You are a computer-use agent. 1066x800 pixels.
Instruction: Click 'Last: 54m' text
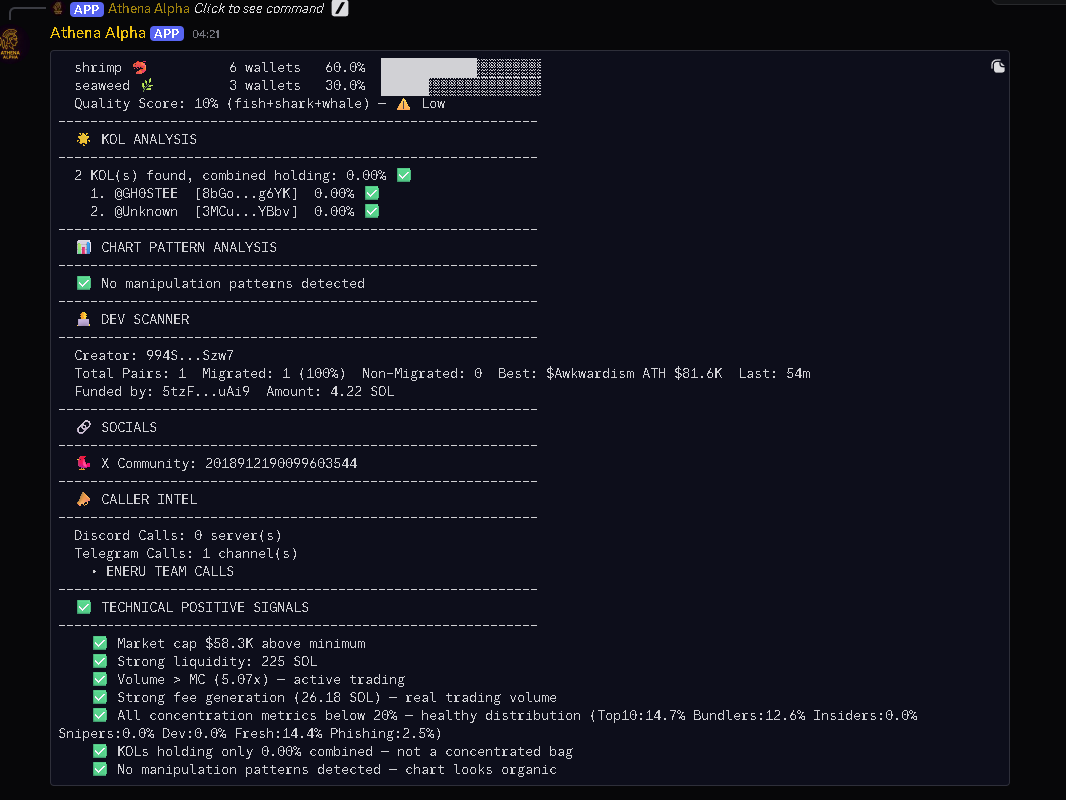coord(774,373)
